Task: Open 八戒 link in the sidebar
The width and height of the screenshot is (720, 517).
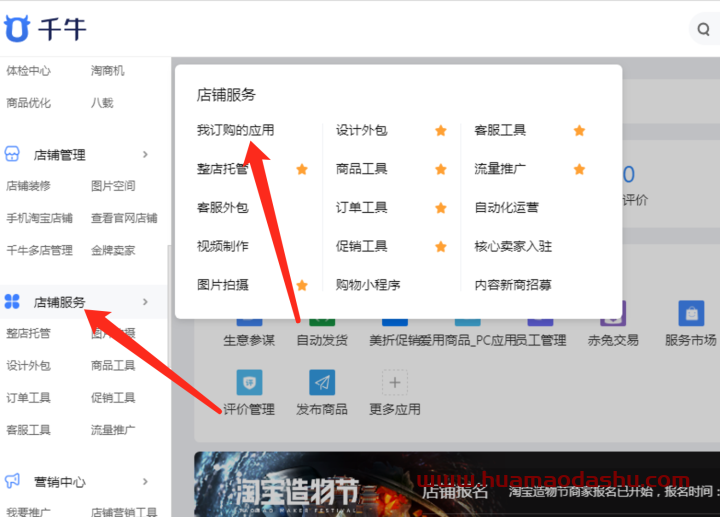Action: click(x=102, y=103)
